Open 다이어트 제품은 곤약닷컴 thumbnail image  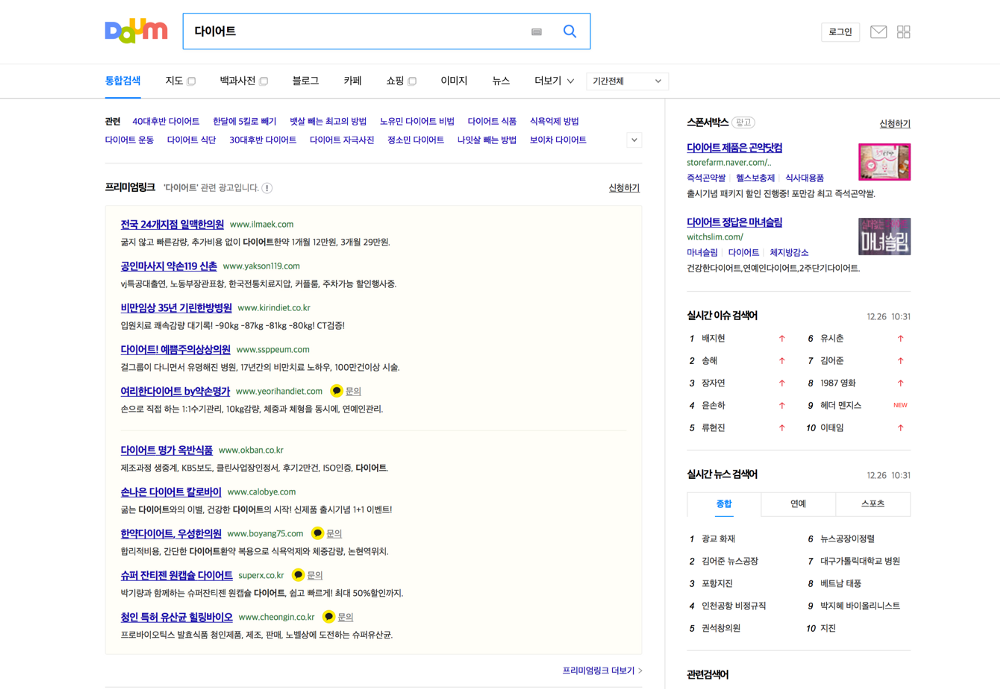(x=884, y=162)
